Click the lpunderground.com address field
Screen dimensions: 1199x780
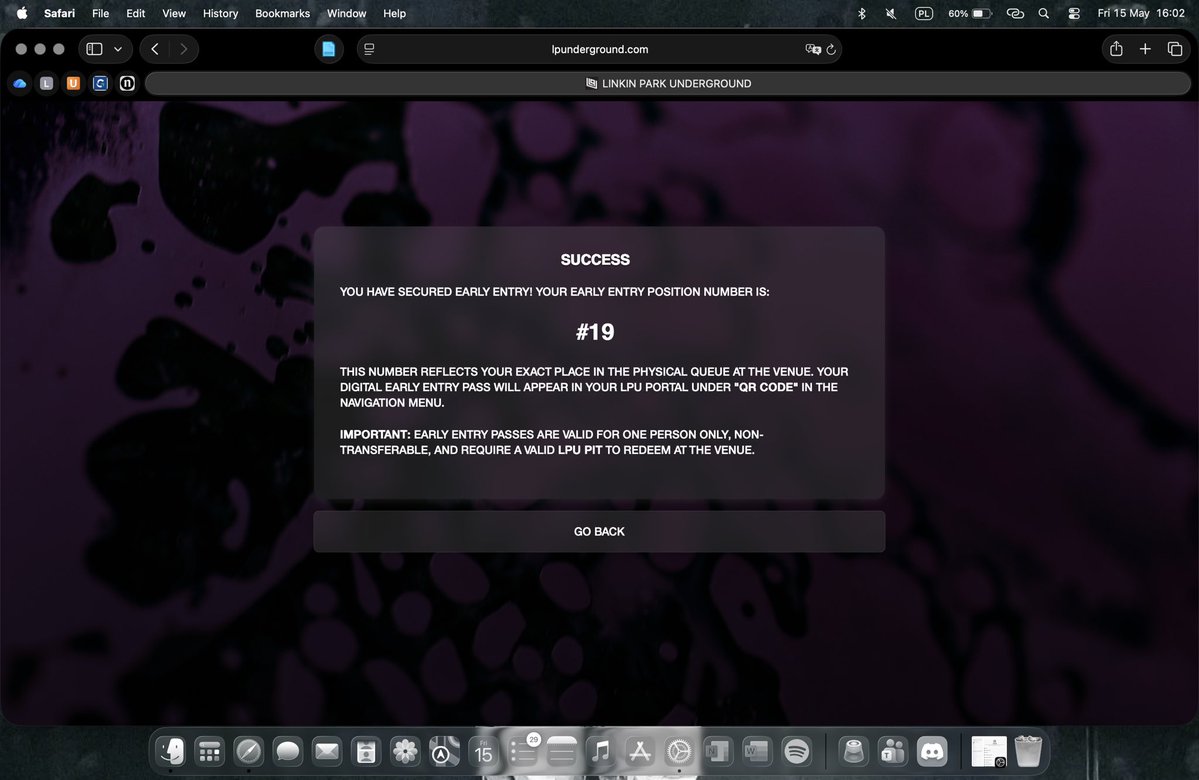click(x=600, y=49)
